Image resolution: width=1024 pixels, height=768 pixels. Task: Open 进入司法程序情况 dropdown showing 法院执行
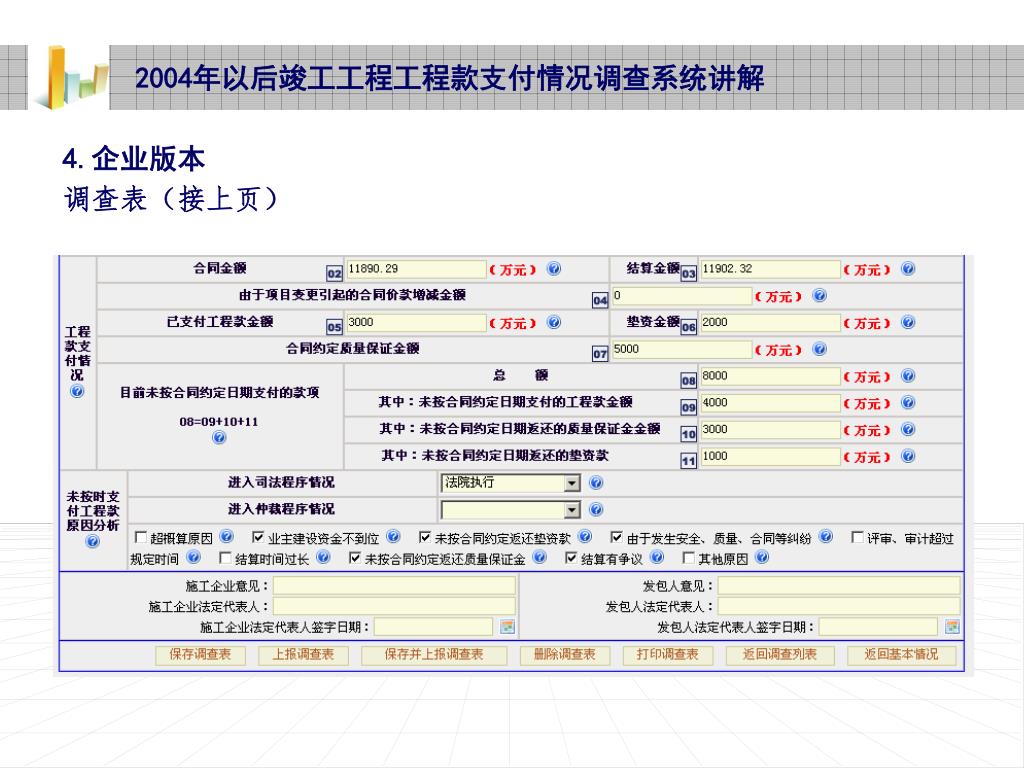click(x=511, y=483)
